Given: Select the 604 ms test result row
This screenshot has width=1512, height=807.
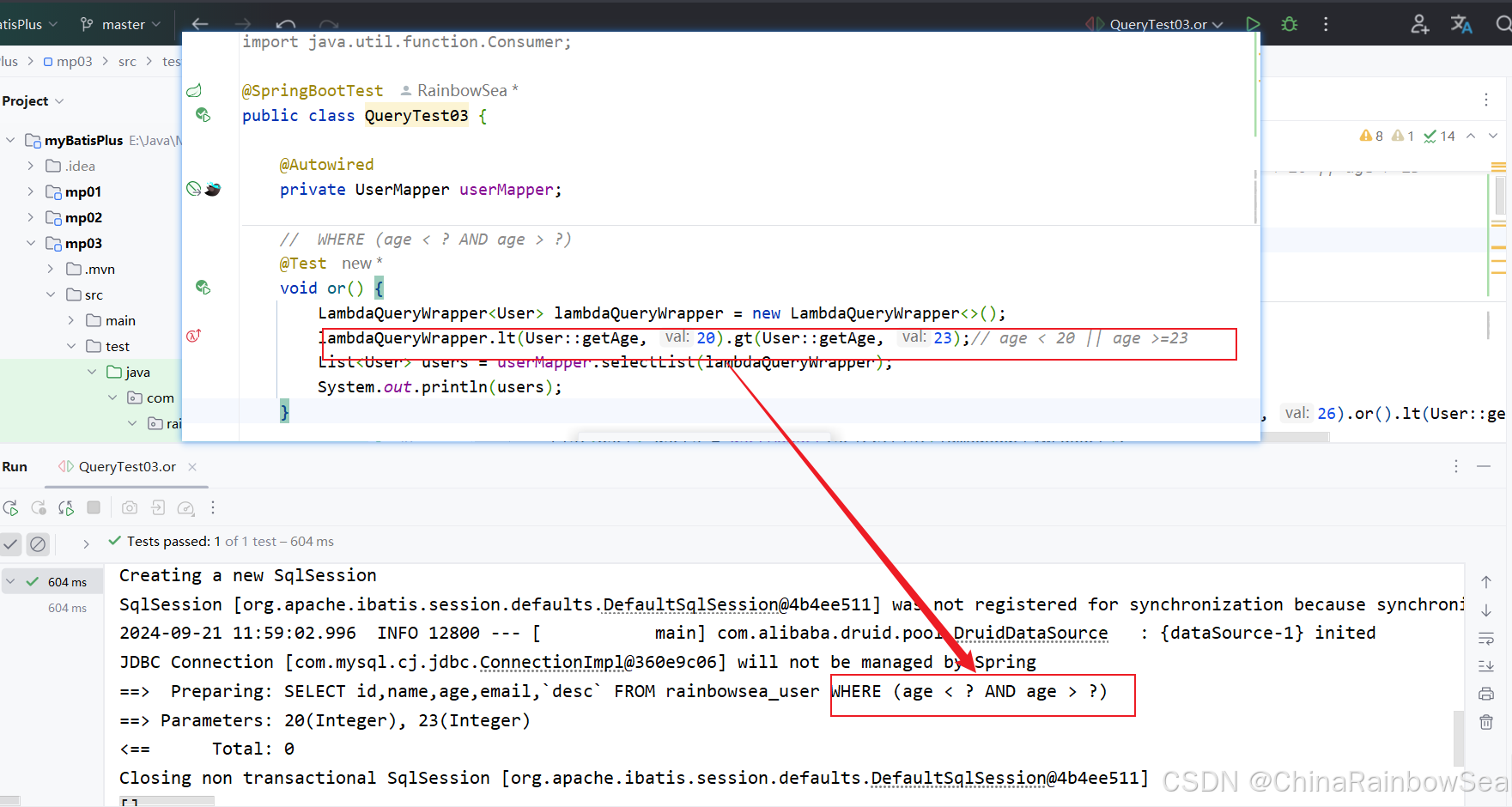Looking at the screenshot, I should point(52,581).
